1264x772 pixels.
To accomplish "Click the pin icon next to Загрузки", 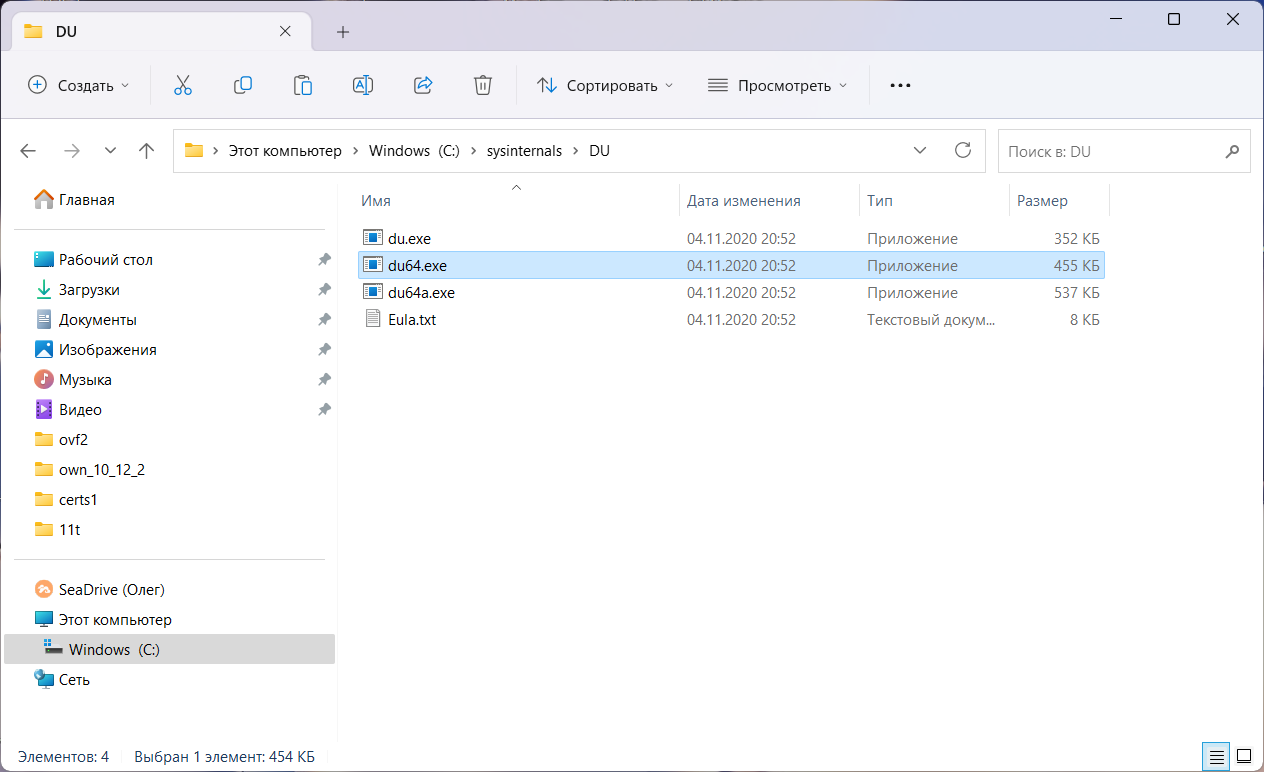I will (x=324, y=290).
